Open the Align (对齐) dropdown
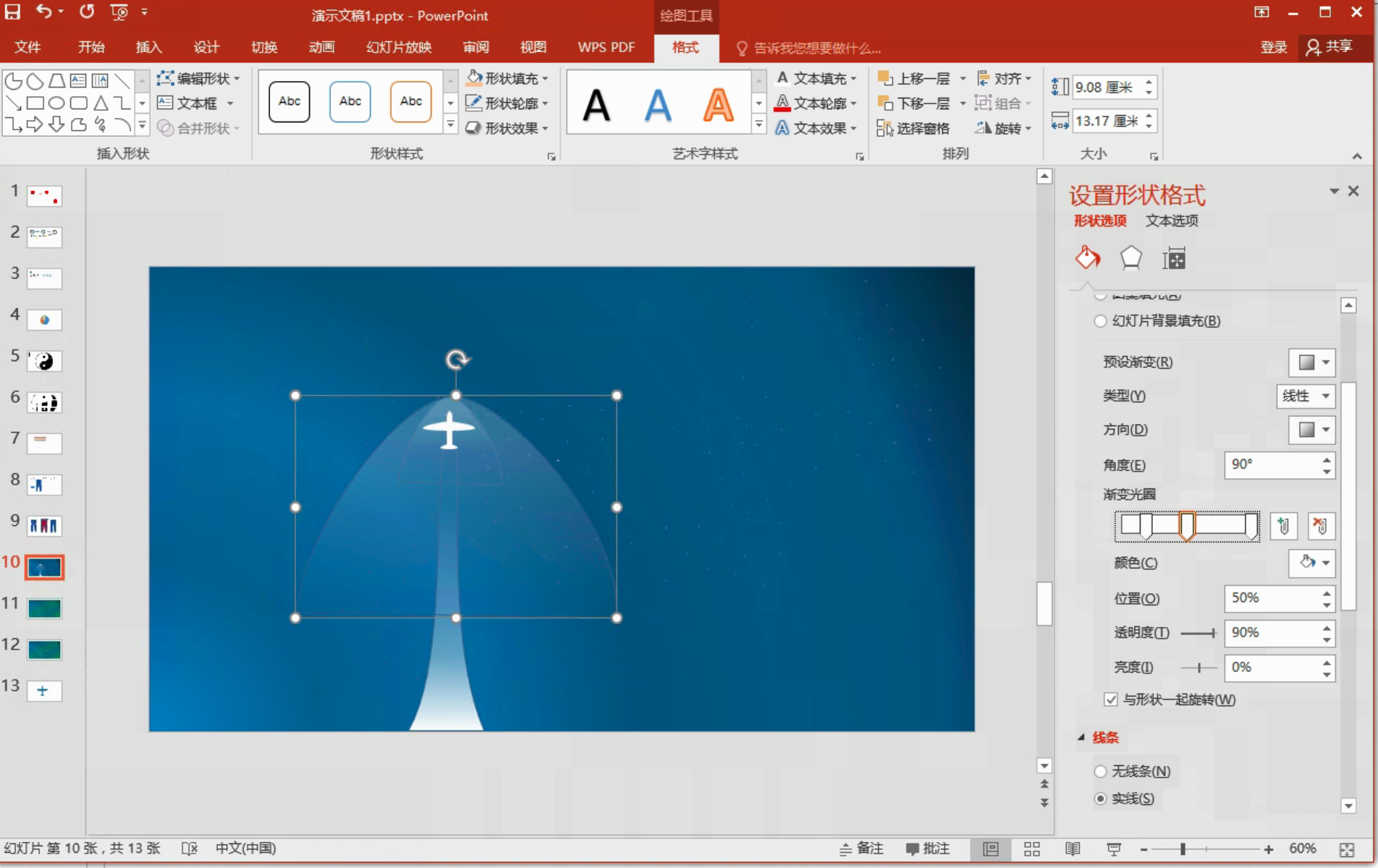 click(1003, 78)
